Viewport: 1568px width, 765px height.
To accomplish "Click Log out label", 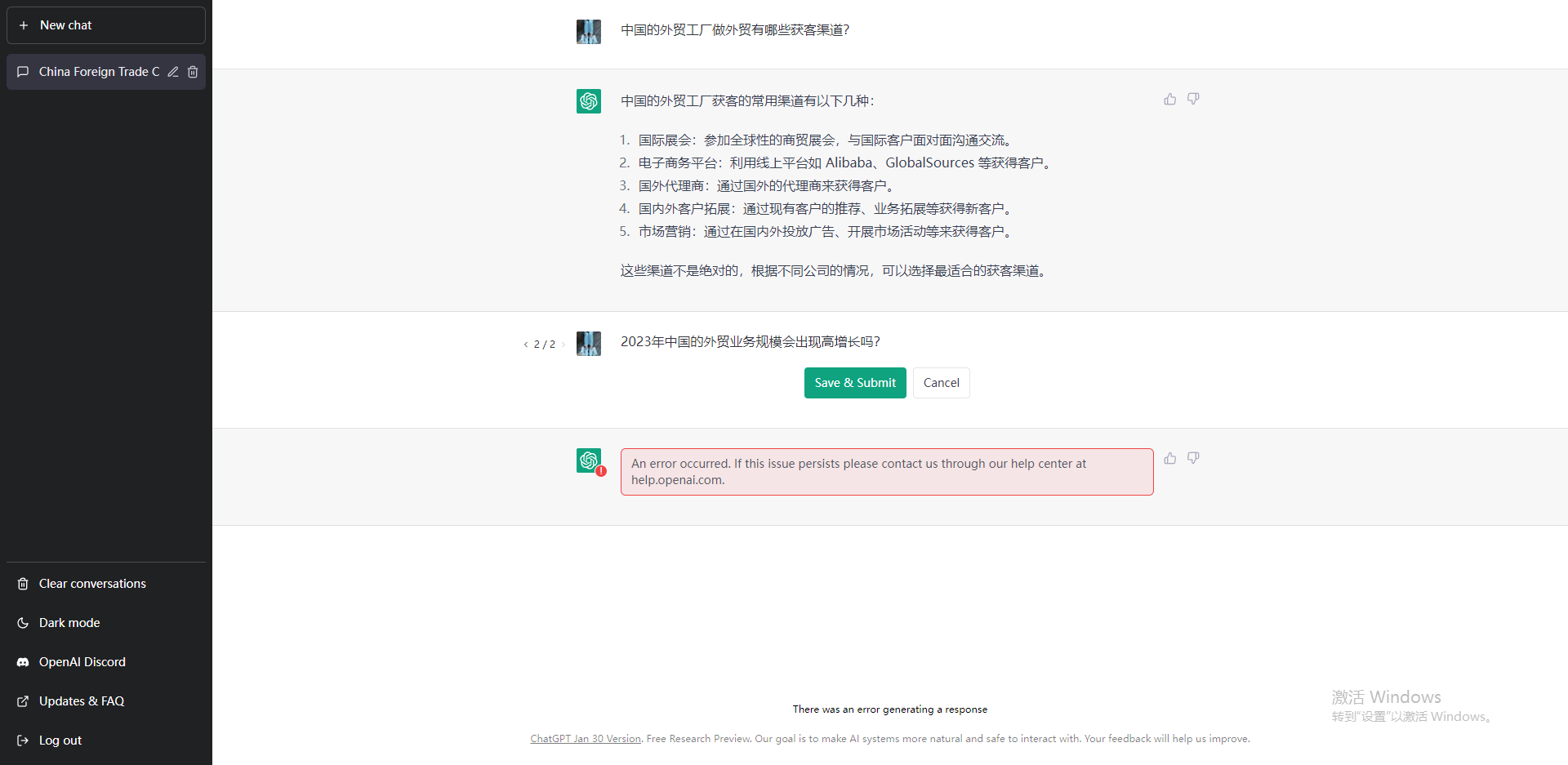I will (x=60, y=741).
